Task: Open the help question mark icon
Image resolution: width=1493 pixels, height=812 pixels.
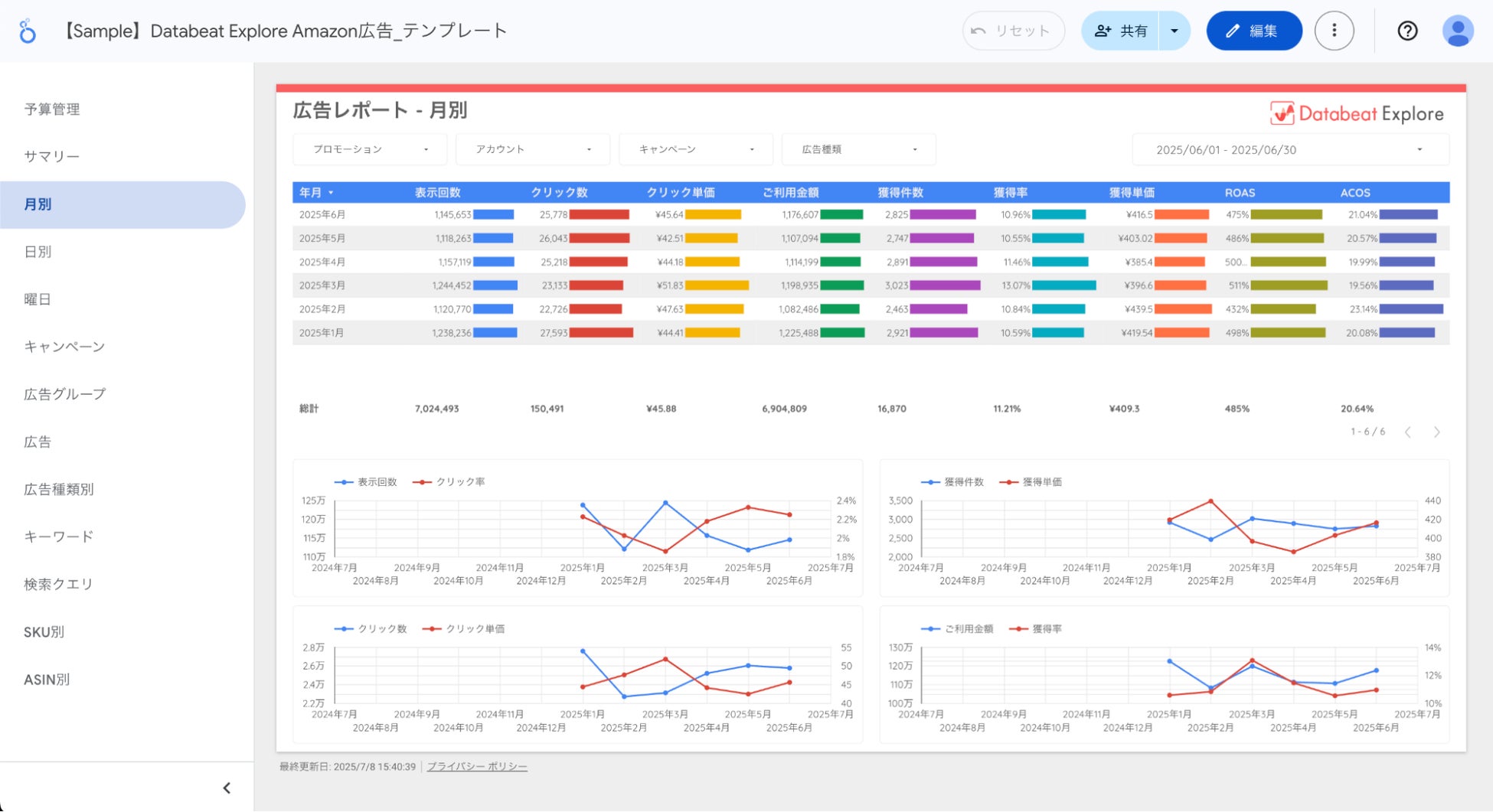Action: (x=1407, y=31)
